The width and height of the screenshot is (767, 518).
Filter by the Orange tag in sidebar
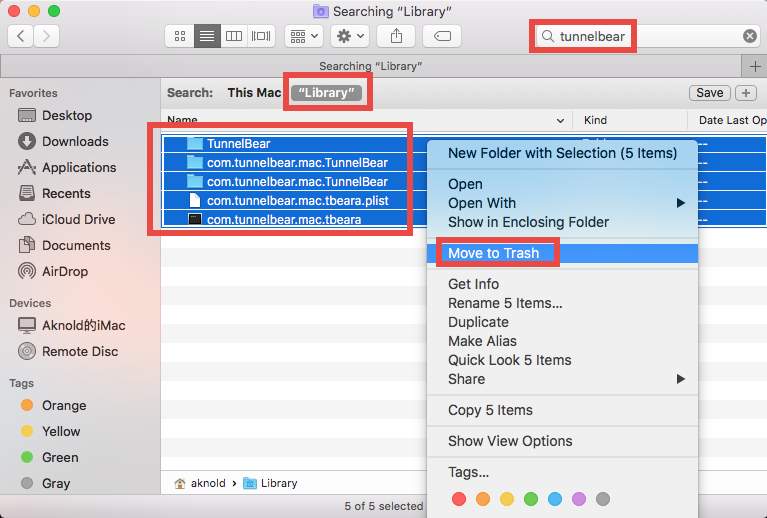click(x=53, y=405)
